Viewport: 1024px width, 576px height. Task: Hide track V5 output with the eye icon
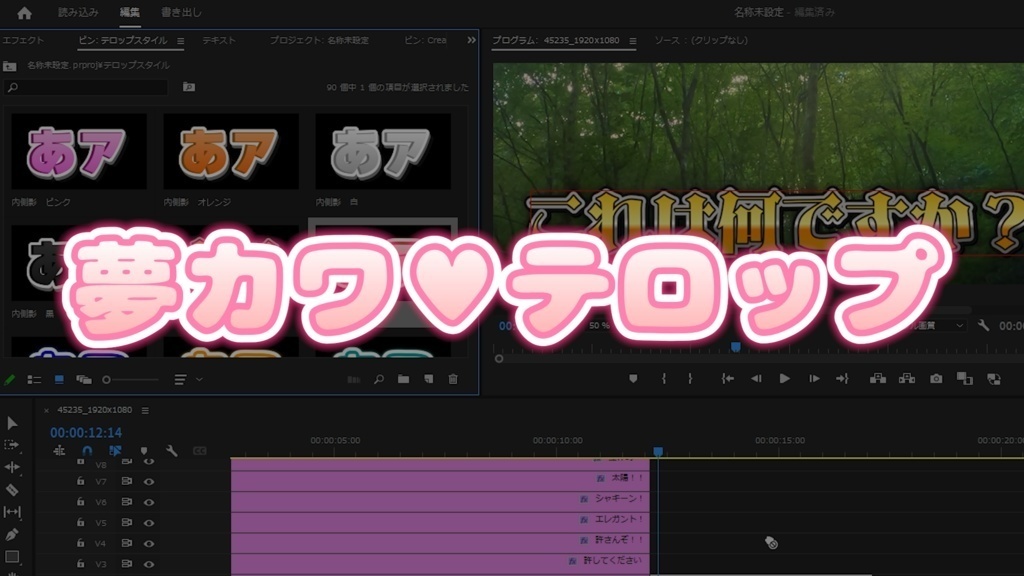(x=149, y=522)
